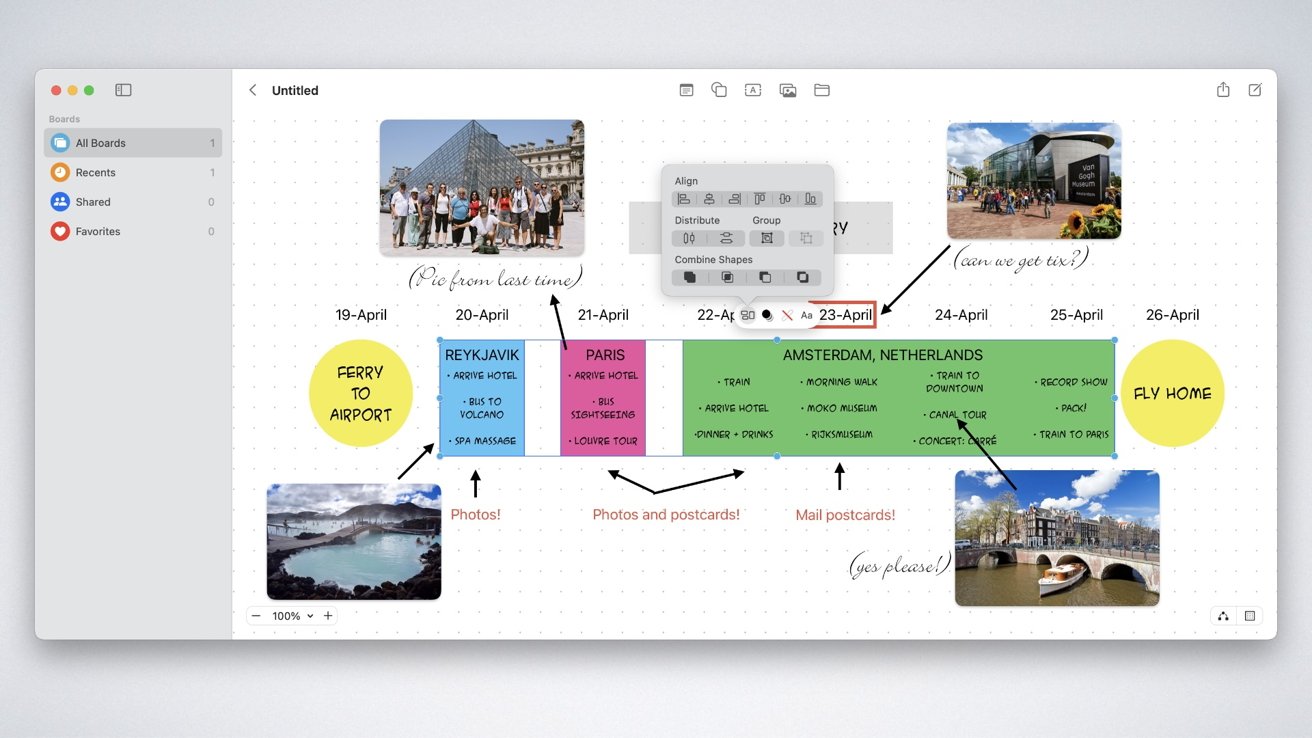Align selected objects to the left
Image resolution: width=1312 pixels, height=738 pixels.
(x=684, y=199)
